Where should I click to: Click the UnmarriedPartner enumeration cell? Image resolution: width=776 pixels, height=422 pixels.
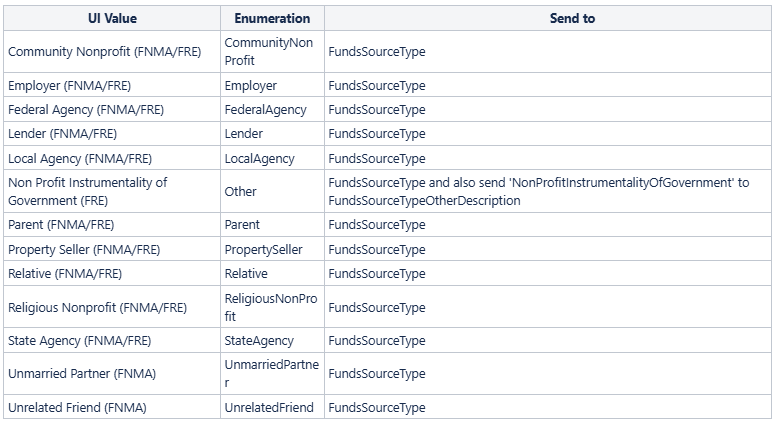pyautogui.click(x=272, y=374)
